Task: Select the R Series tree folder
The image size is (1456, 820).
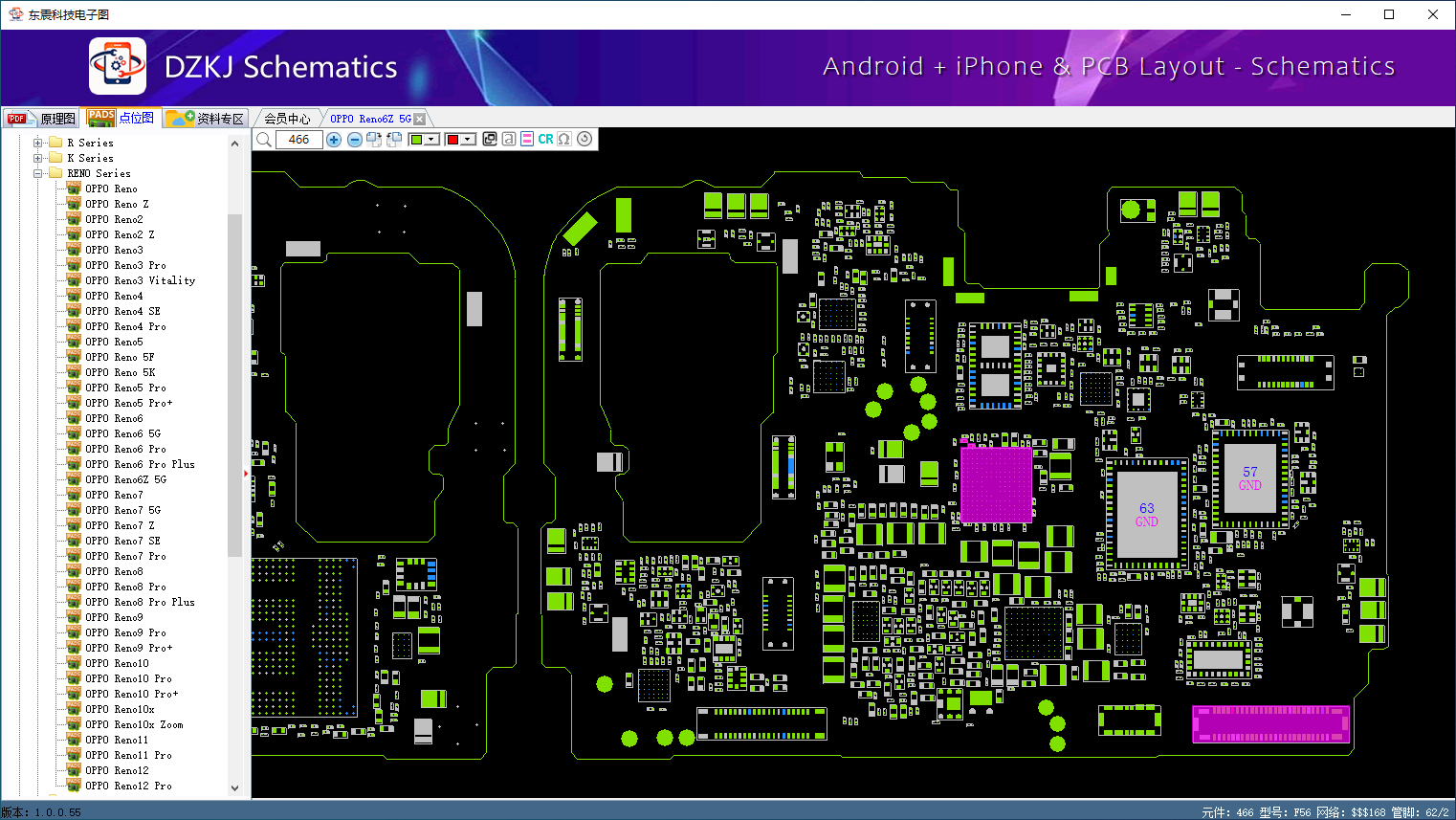Action: pos(90,143)
